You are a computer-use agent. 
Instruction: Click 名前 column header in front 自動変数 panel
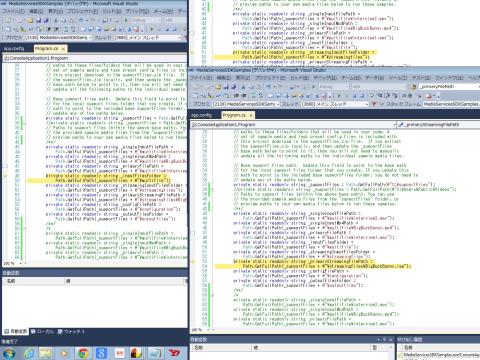pyautogui.click(x=221, y=348)
